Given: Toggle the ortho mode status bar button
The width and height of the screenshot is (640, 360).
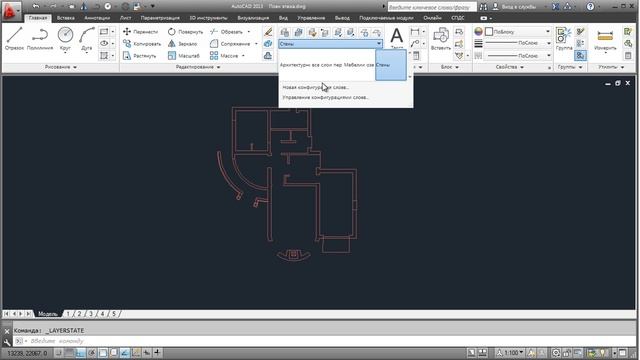Looking at the screenshot, I should (80, 353).
